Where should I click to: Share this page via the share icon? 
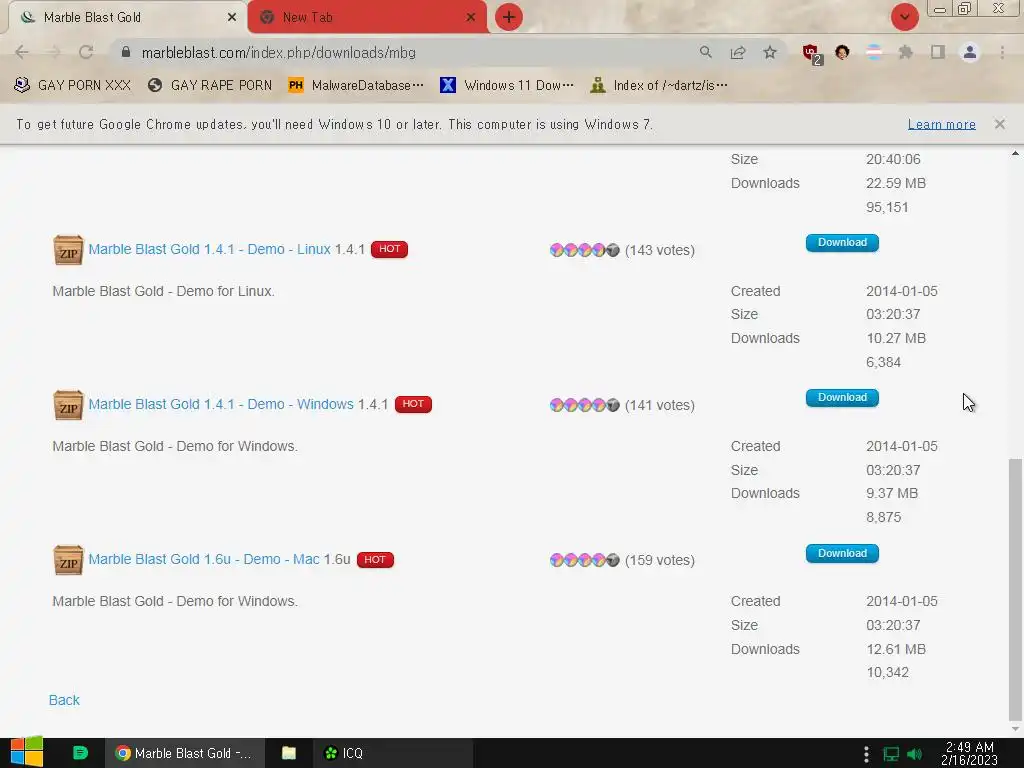click(x=738, y=52)
